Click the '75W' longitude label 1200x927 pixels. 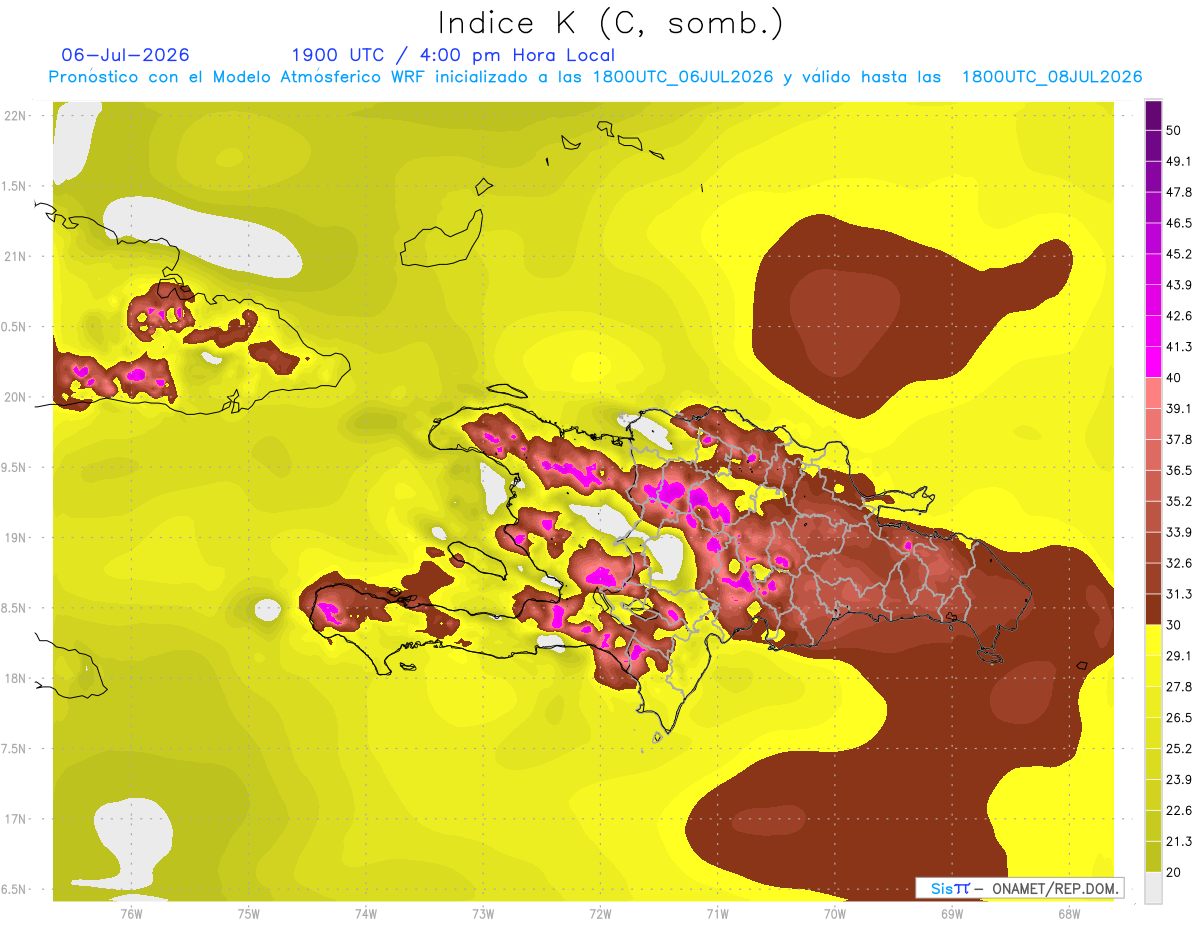coord(248,913)
